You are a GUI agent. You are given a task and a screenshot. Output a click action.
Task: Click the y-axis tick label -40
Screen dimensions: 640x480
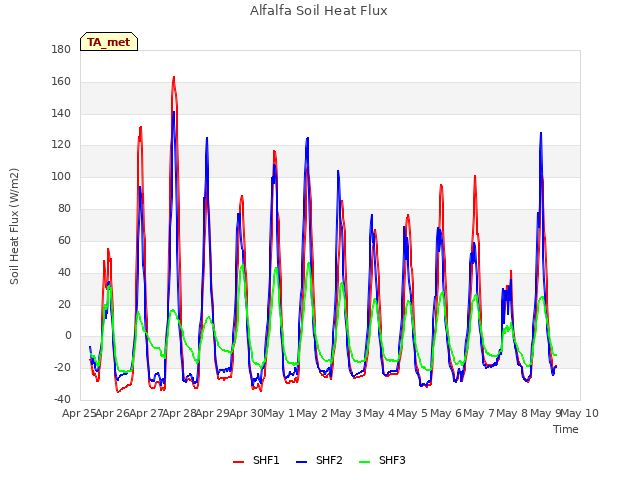62,400
